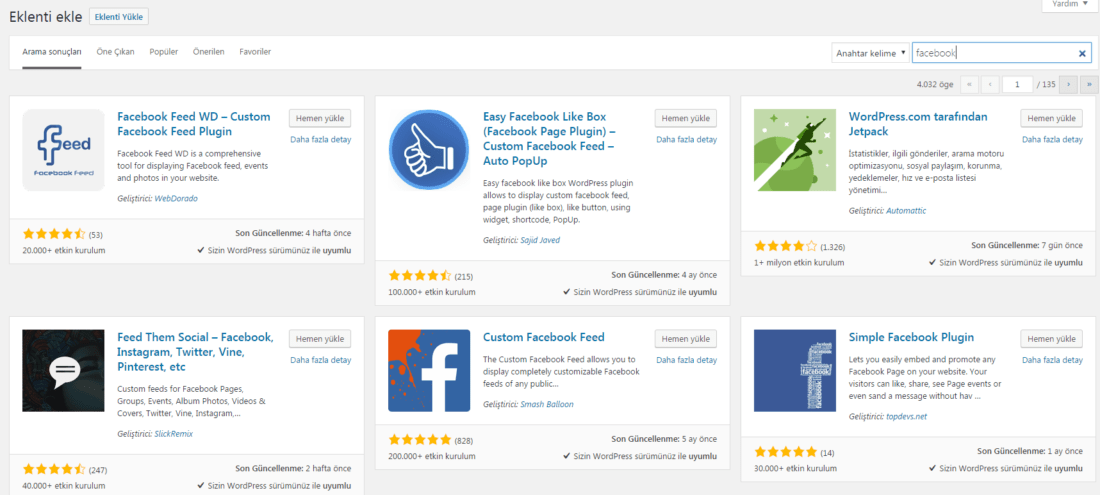This screenshot has height=495, width=1100.
Task: Switch to Öne Çıkan tab
Action: point(115,52)
